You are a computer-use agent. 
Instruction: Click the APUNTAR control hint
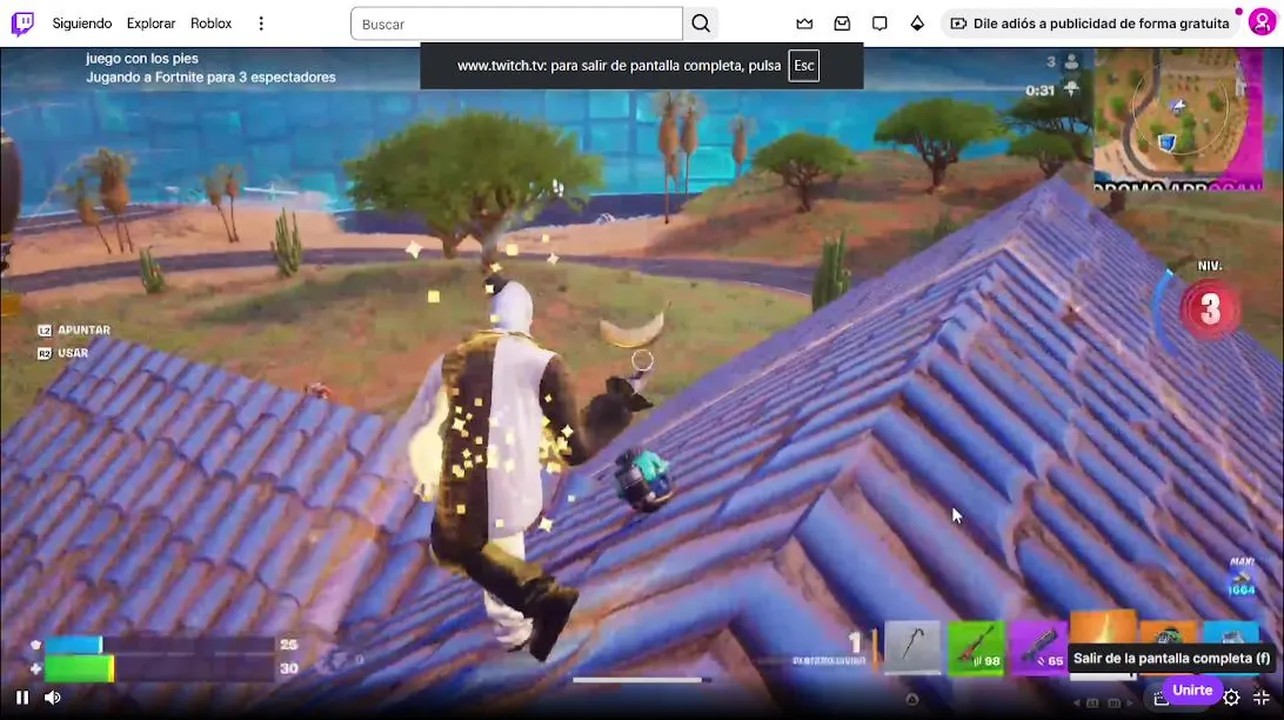75,330
